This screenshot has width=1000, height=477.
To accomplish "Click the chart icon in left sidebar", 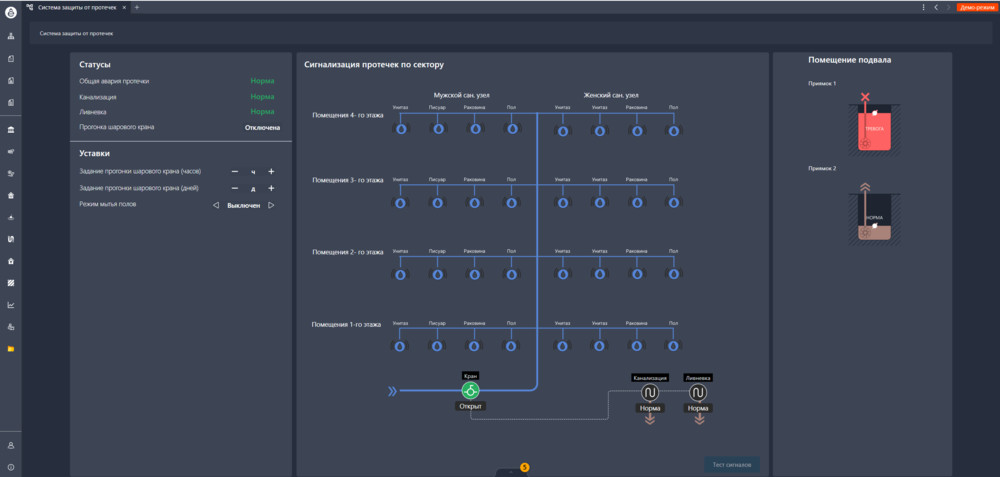I will (x=10, y=305).
